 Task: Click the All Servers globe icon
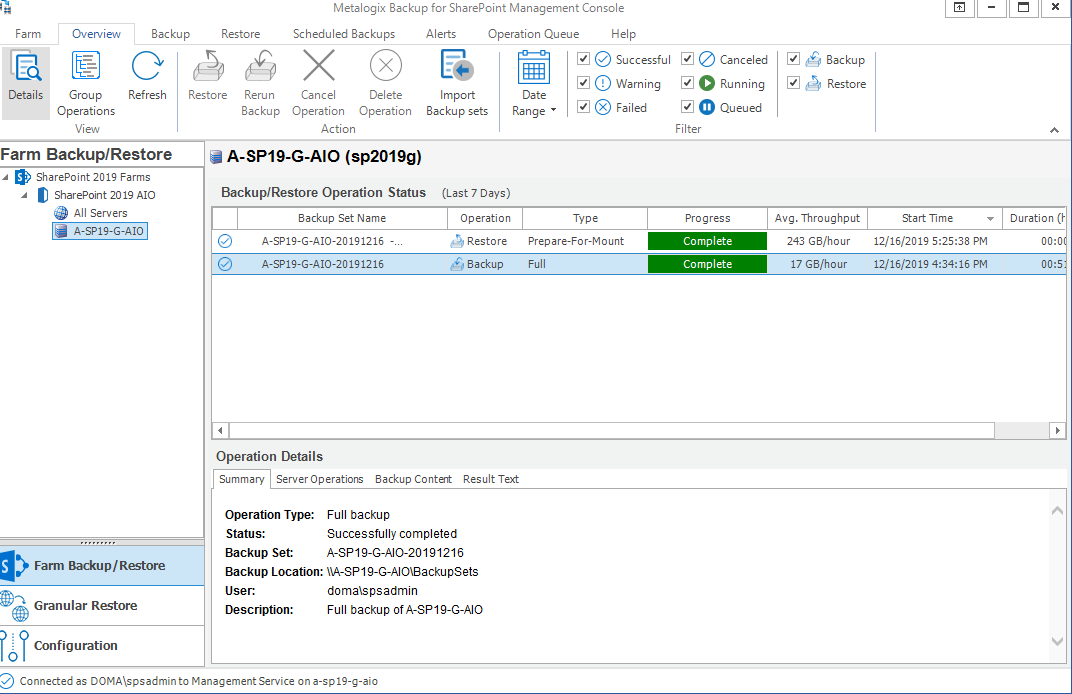pos(61,213)
